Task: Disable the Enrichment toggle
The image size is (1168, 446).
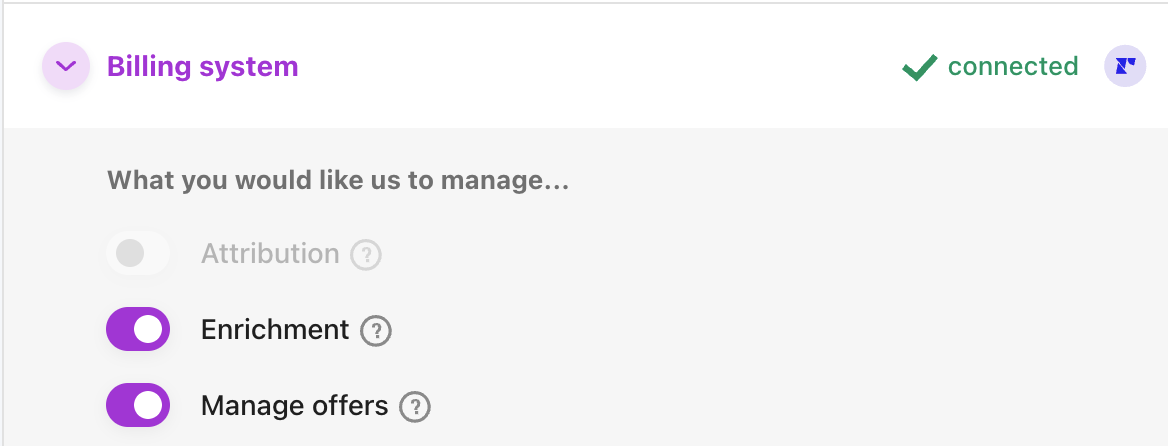Action: 138,329
